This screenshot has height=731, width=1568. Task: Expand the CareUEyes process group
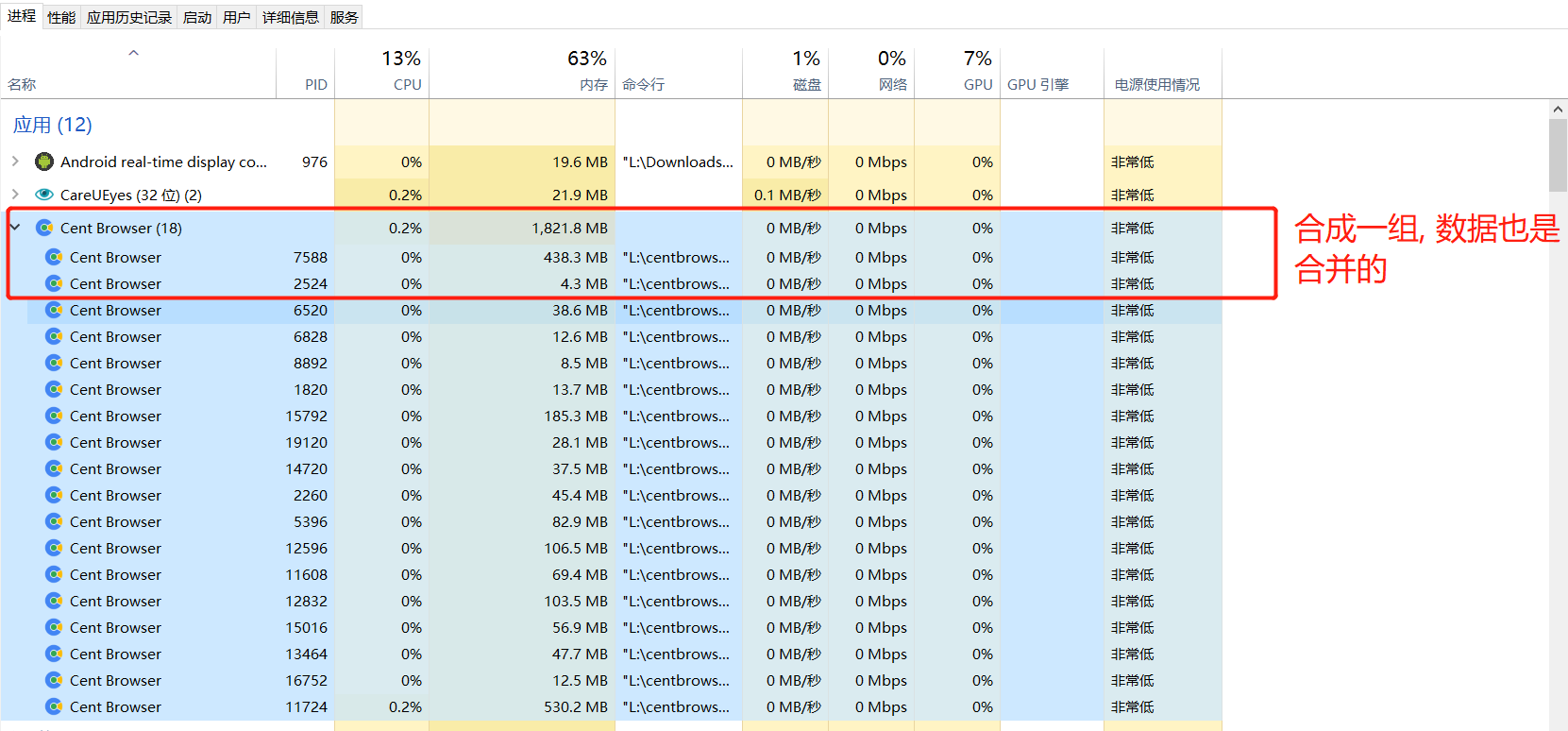tap(15, 195)
